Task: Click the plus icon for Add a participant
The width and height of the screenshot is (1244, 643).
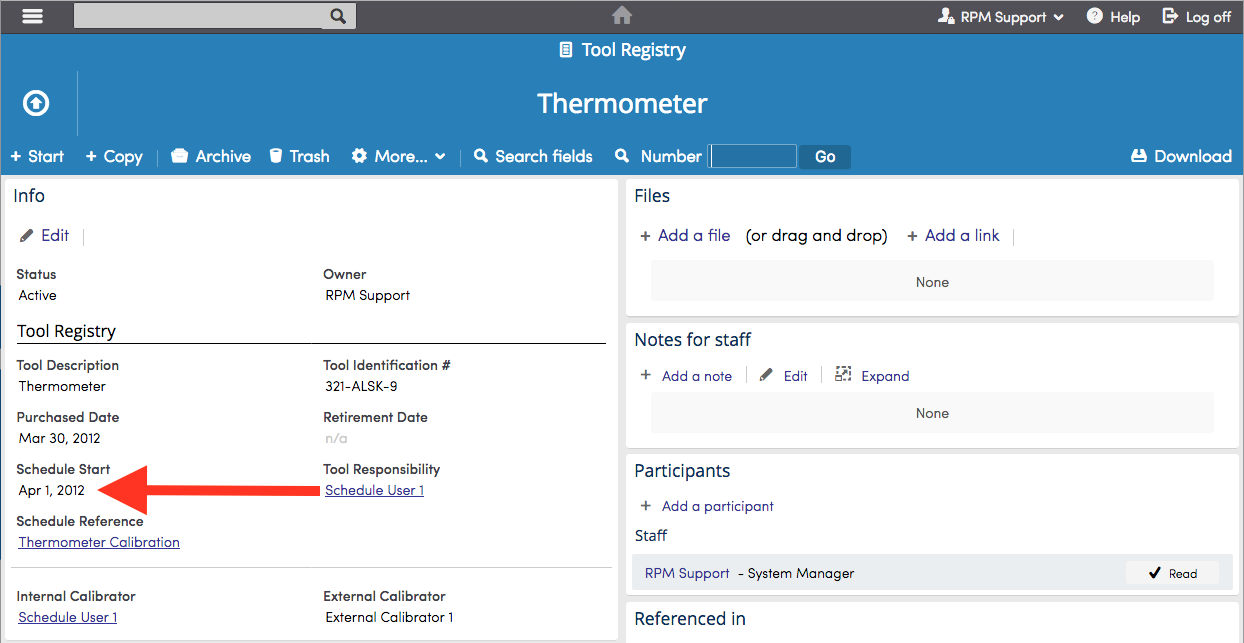Action: point(646,506)
